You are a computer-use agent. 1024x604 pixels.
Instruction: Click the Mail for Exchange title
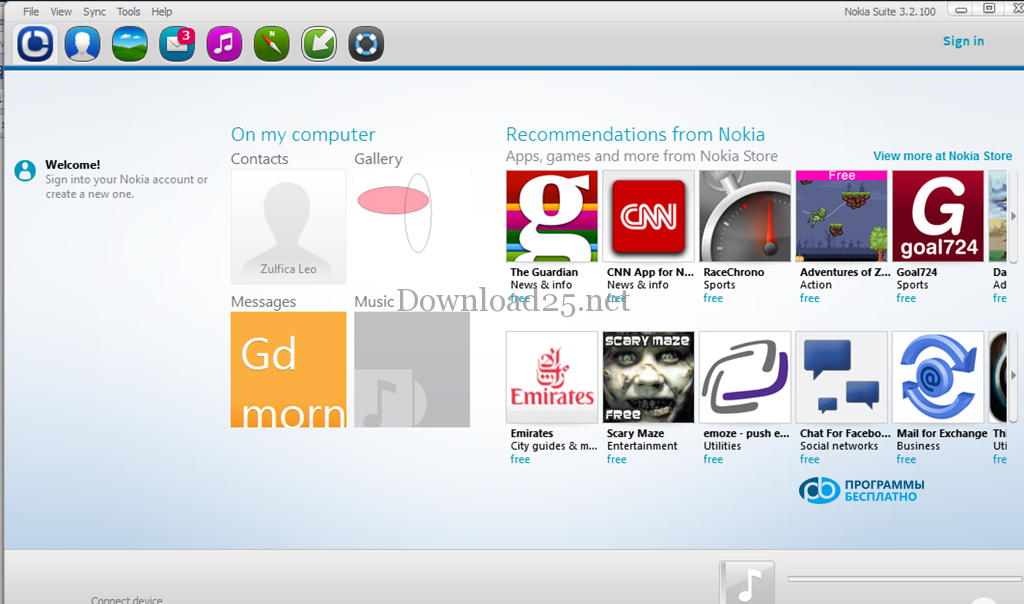[x=942, y=433]
